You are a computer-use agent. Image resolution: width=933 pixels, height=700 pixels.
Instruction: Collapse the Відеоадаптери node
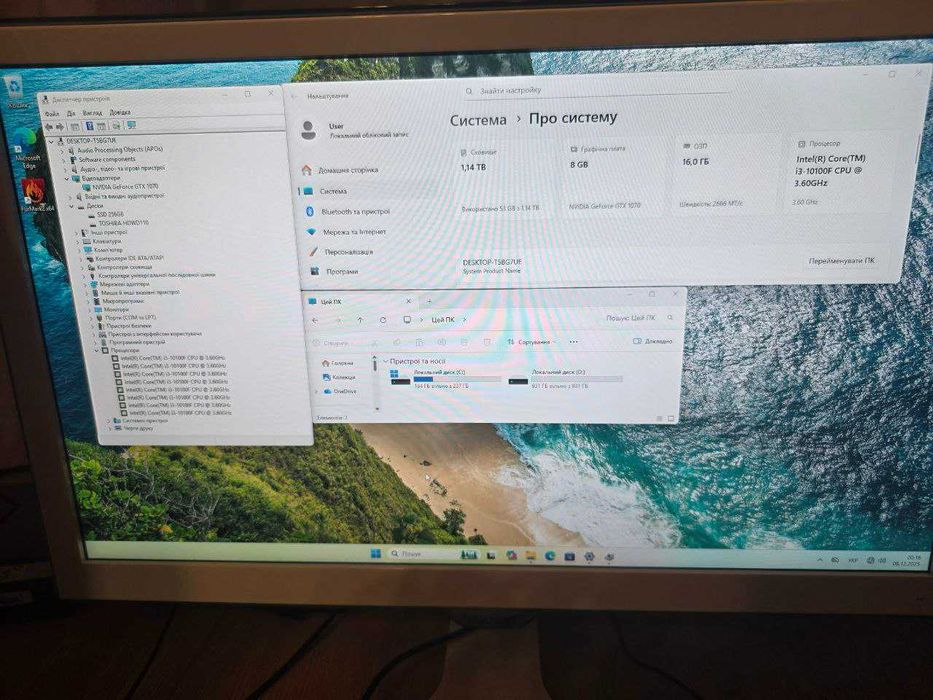(x=67, y=179)
